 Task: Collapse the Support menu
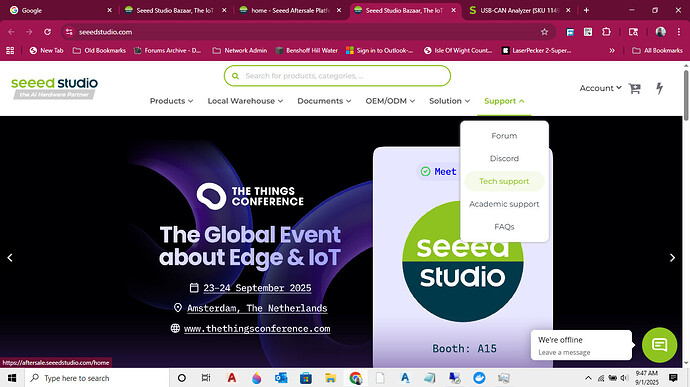(x=504, y=101)
